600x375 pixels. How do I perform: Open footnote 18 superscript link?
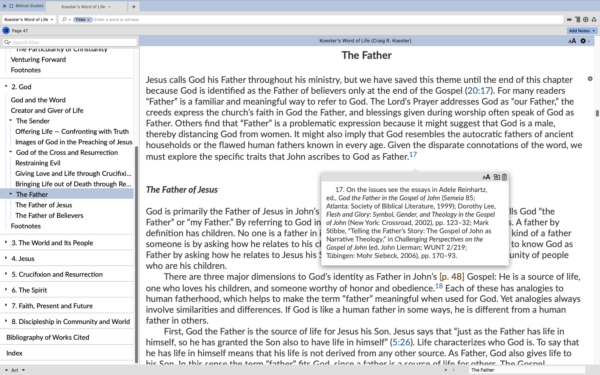click(439, 286)
